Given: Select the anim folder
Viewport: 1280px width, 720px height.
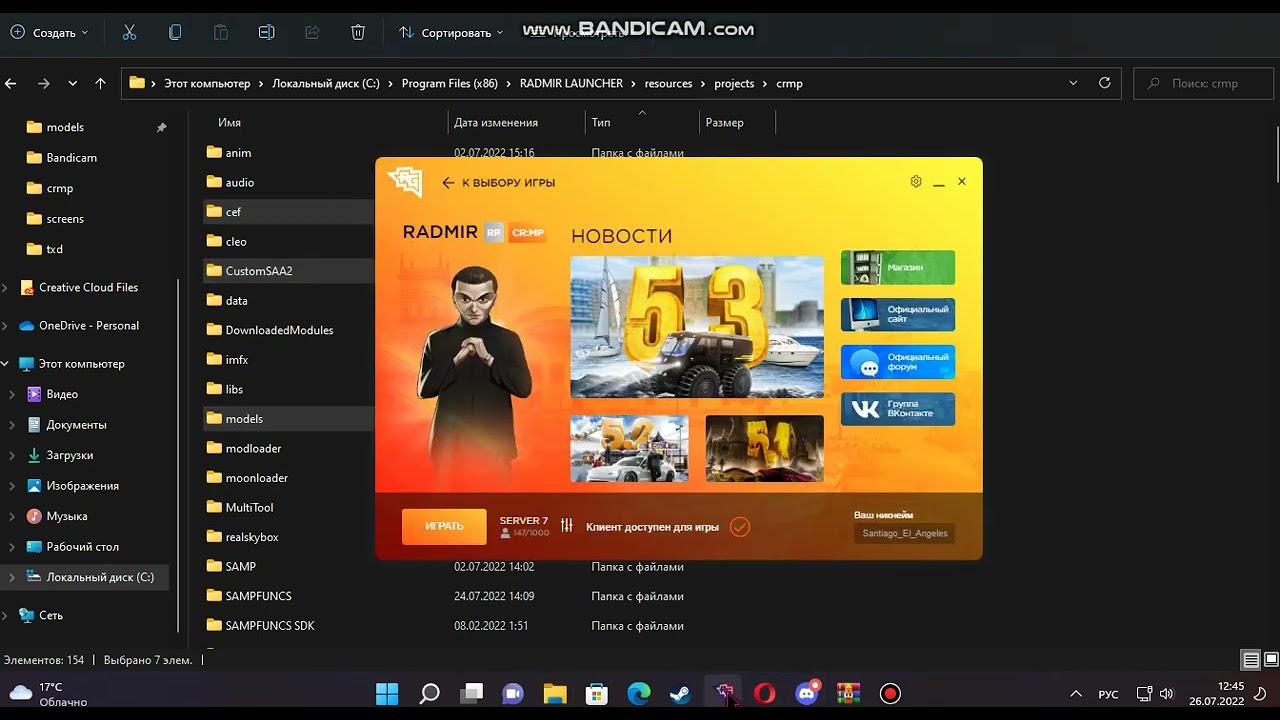Looking at the screenshot, I should (238, 153).
